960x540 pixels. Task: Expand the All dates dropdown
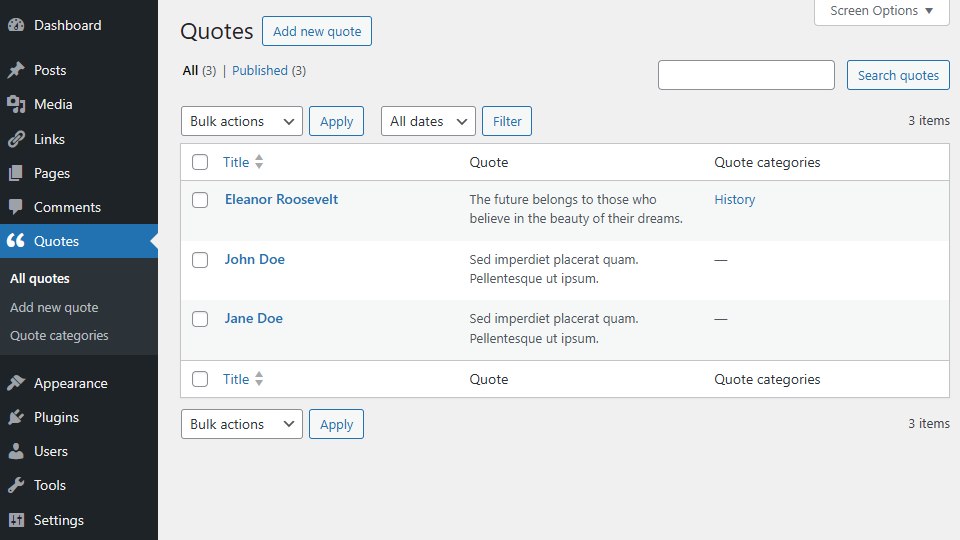point(428,121)
